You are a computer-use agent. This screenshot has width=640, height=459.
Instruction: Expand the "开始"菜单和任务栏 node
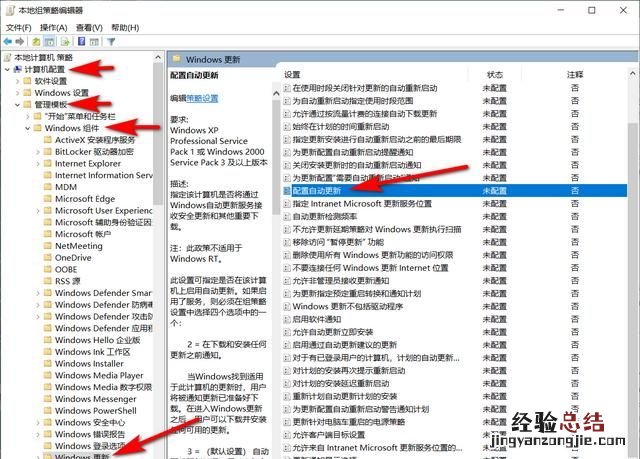click(28, 117)
